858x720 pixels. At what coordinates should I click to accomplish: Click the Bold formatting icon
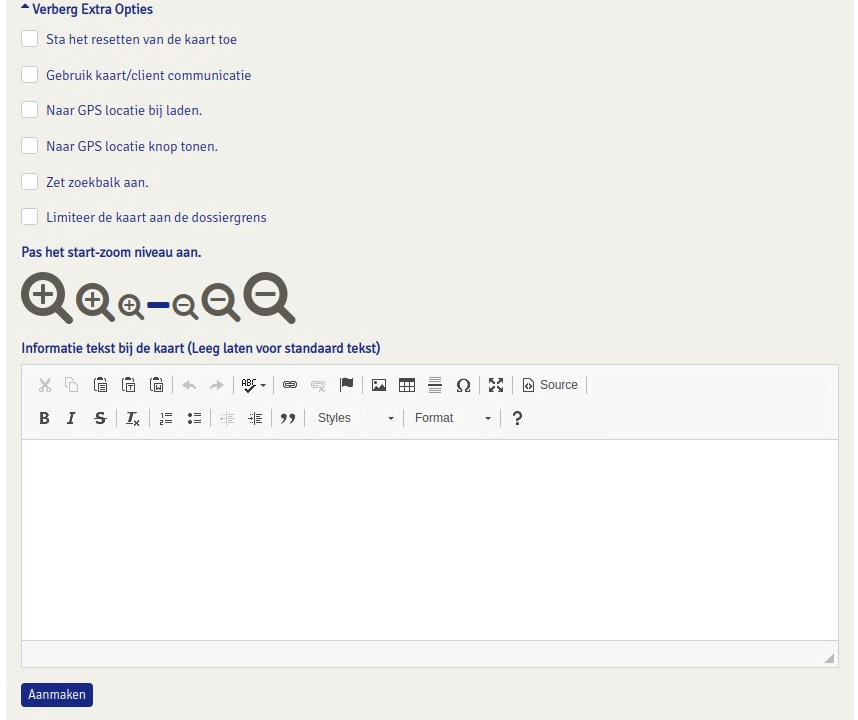tap(44, 418)
